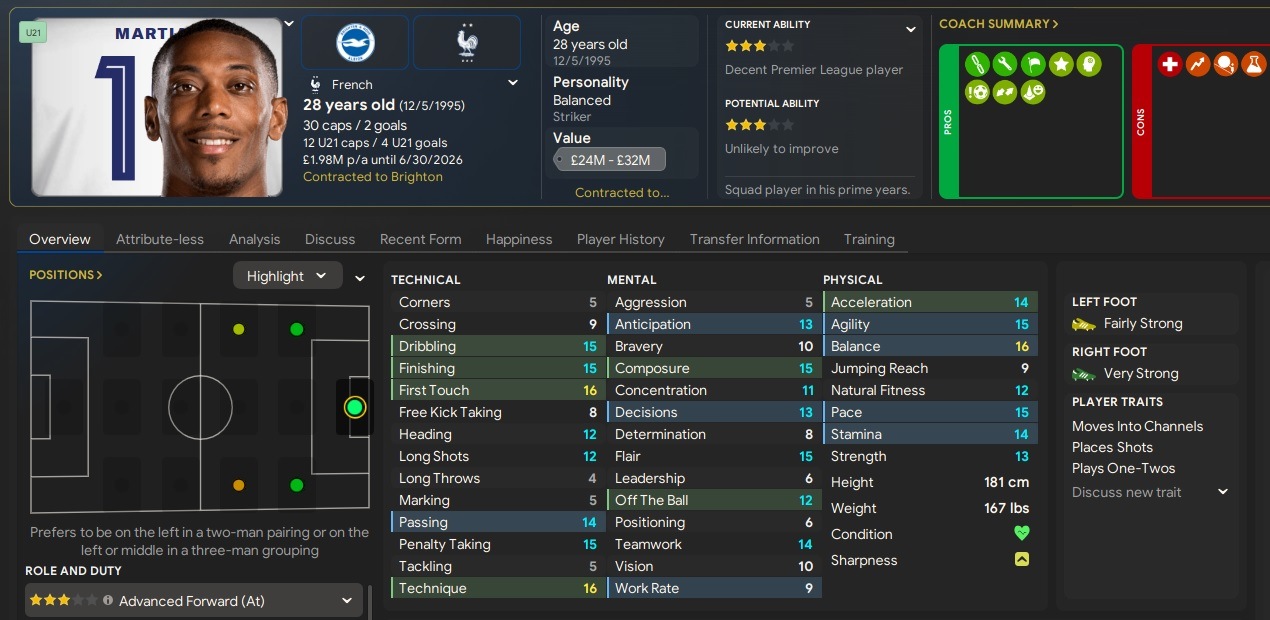
Task: Open the Discuss new trait dropdown
Action: tap(1150, 492)
